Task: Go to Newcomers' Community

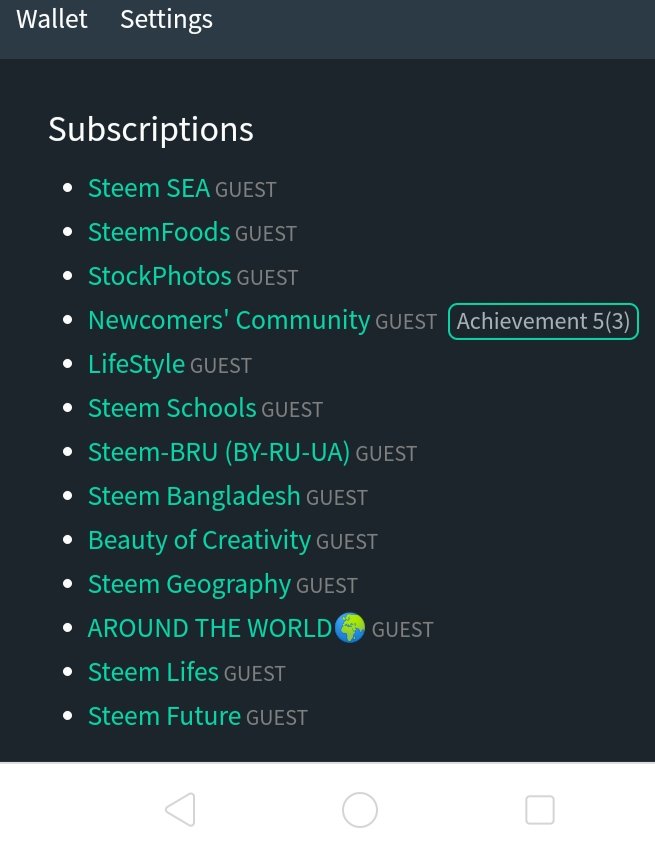Action: 229,321
